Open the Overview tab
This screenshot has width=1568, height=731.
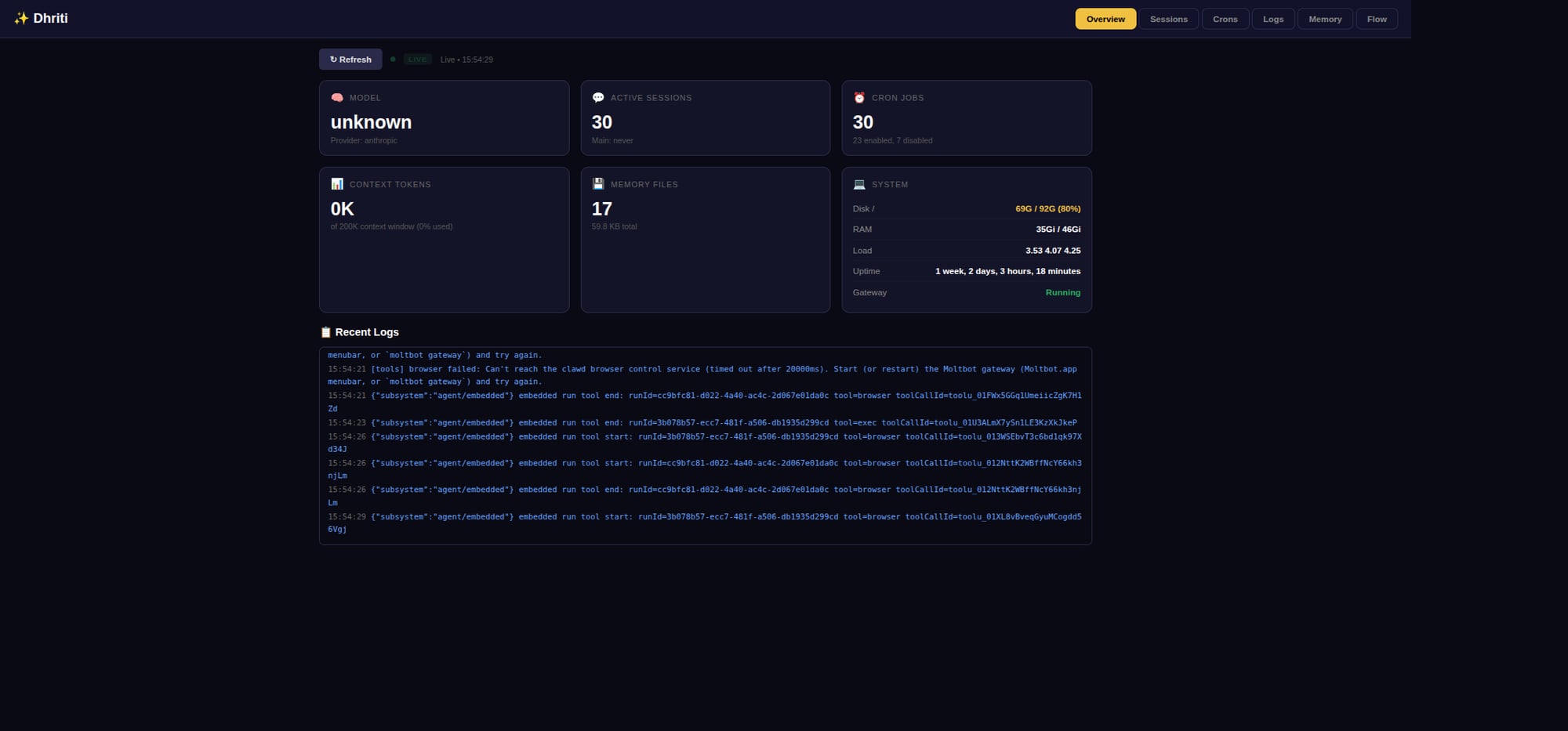click(x=1105, y=19)
